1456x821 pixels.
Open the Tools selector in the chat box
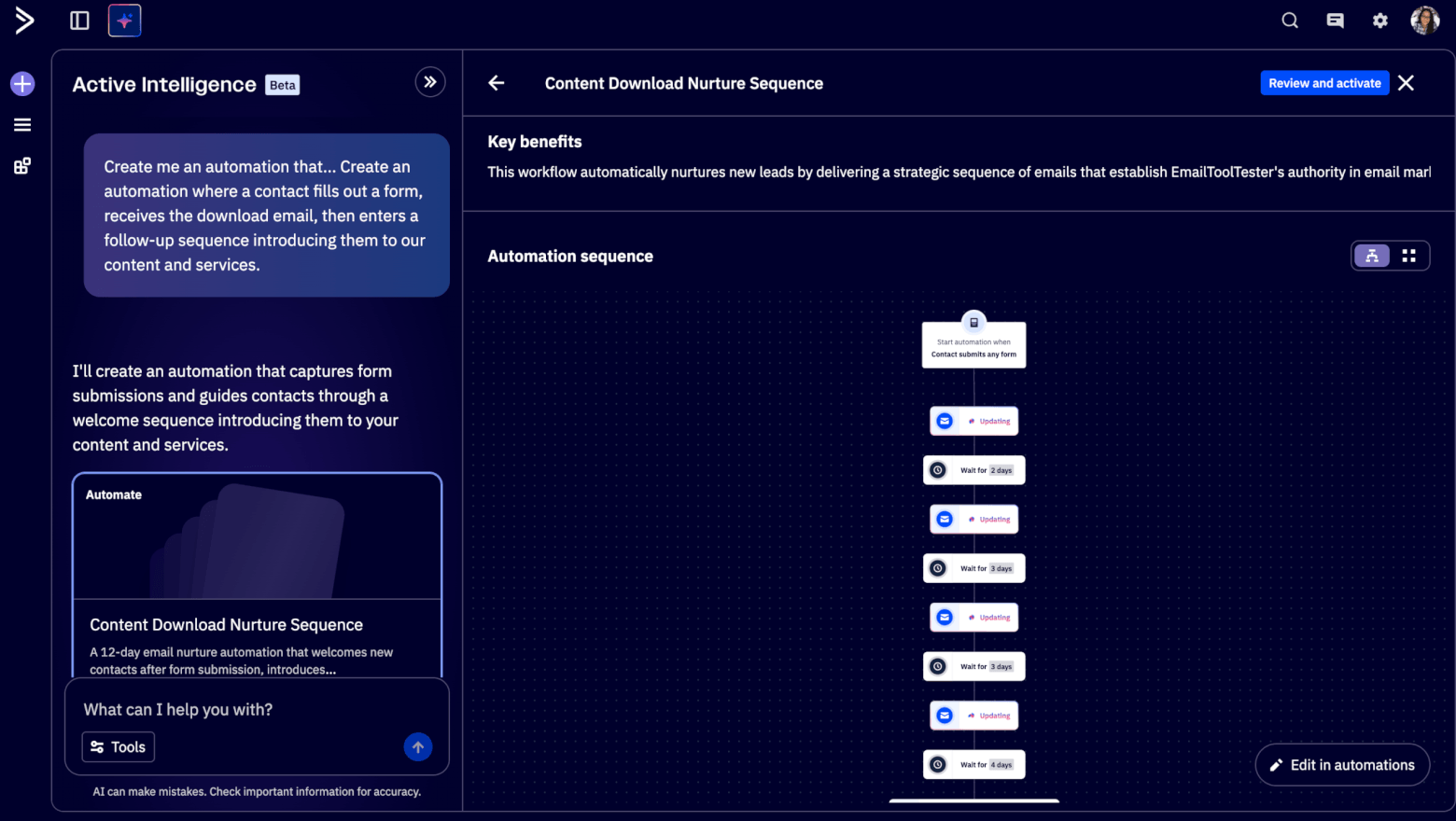pyautogui.click(x=118, y=746)
